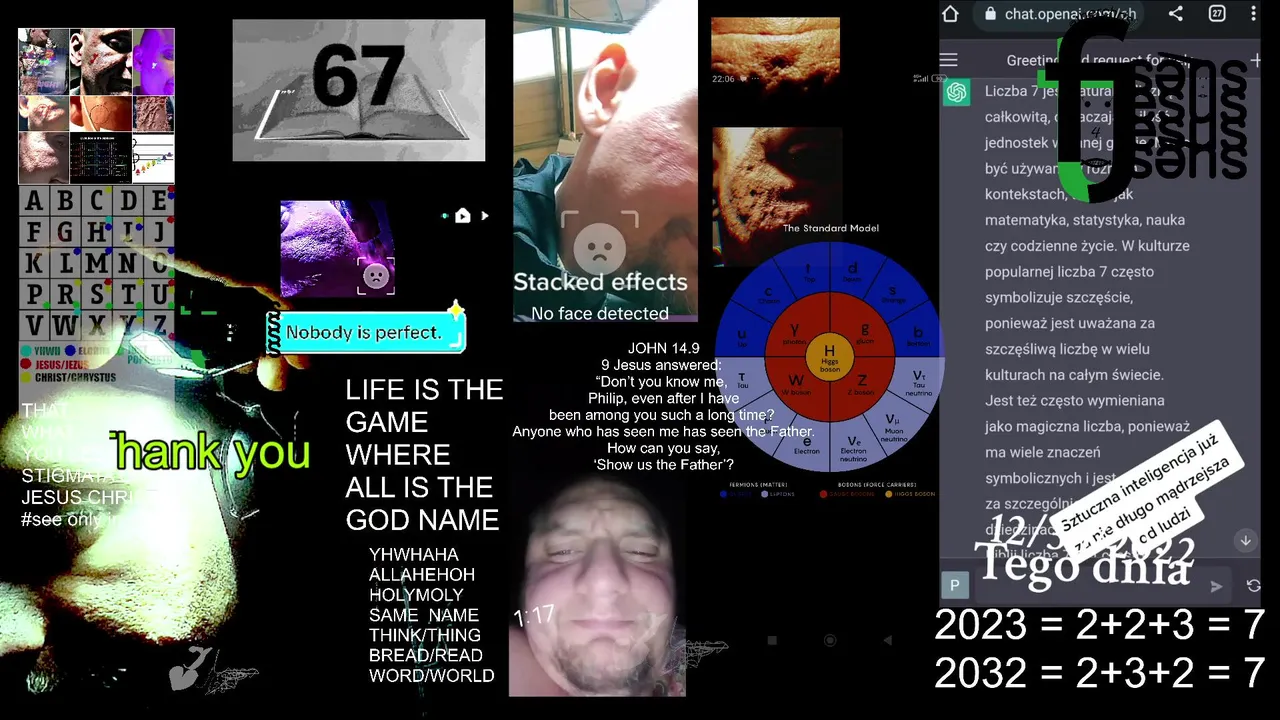Click the Higgs boson center circle

829,355
